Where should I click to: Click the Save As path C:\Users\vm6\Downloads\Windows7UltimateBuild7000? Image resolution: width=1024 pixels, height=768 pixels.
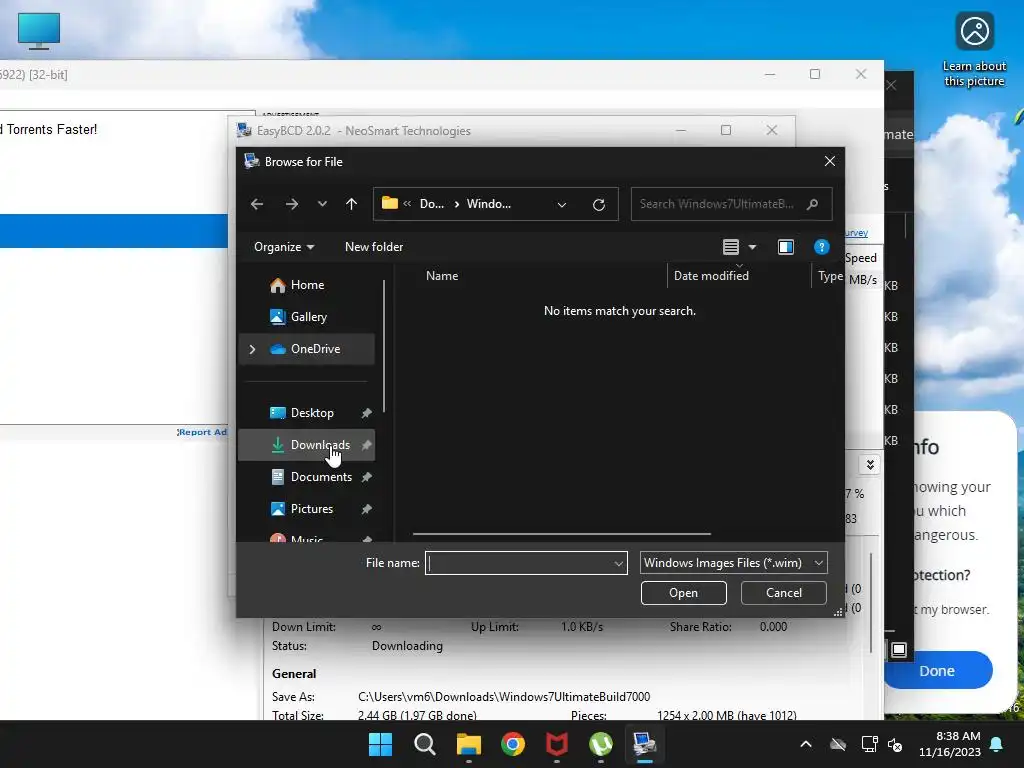tap(504, 697)
